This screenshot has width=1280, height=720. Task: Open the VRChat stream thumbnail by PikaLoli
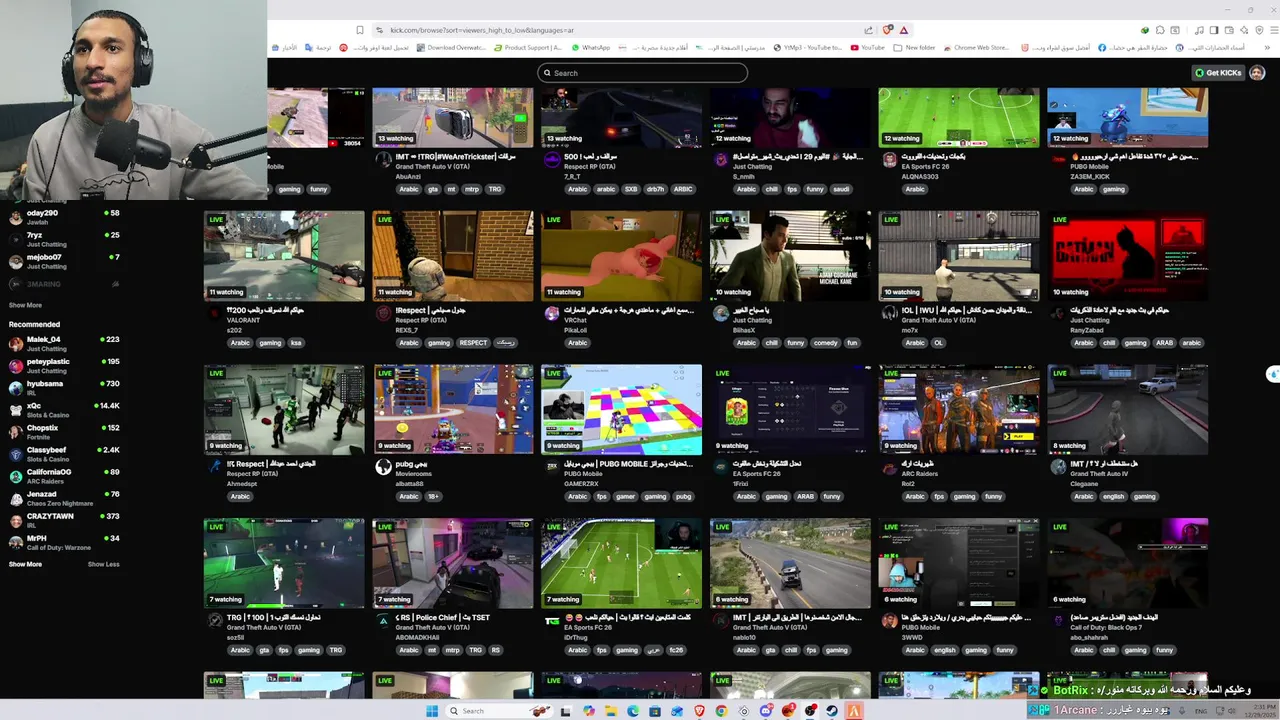coord(621,255)
